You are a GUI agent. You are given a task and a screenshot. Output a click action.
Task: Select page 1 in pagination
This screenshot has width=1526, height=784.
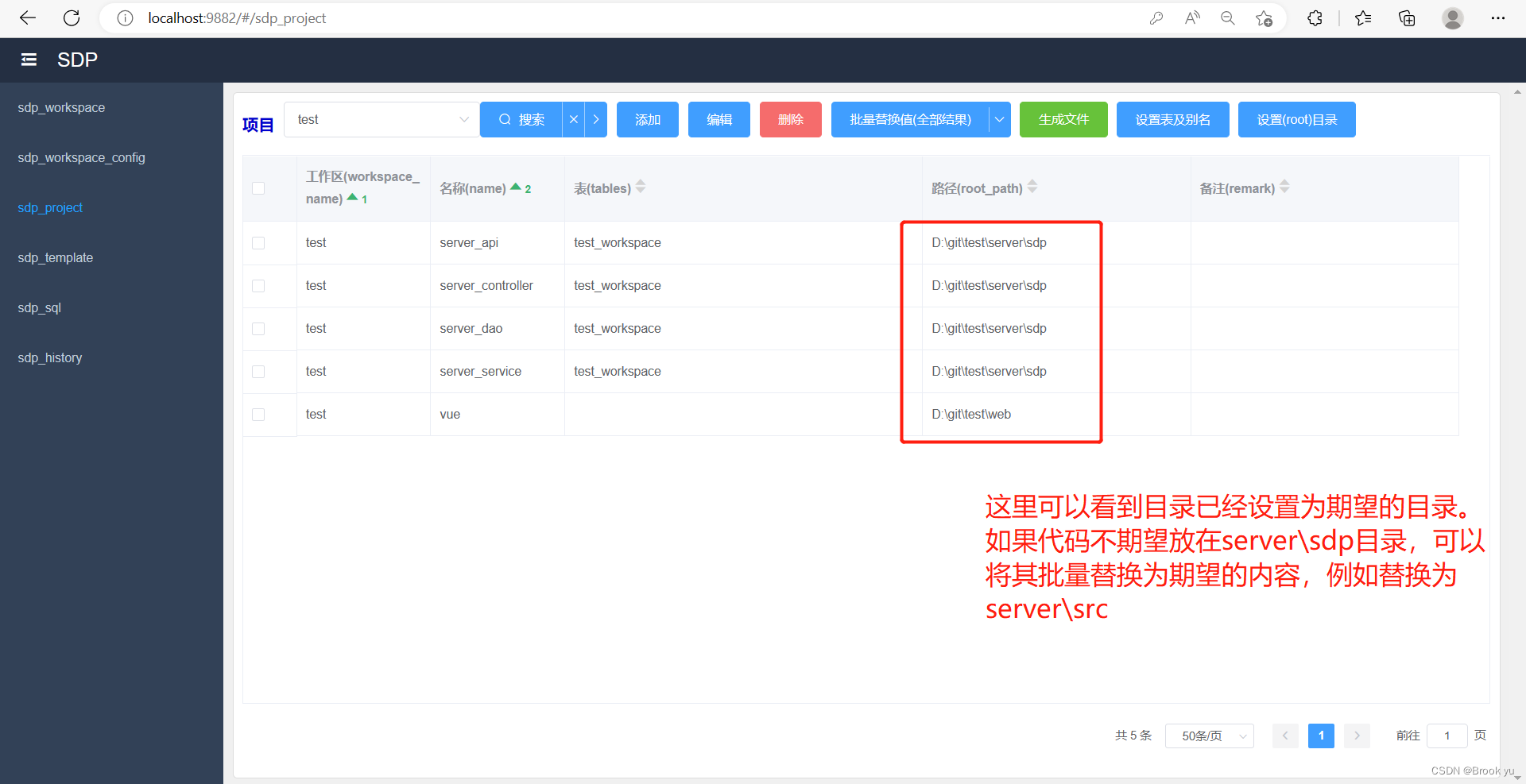(x=1321, y=736)
